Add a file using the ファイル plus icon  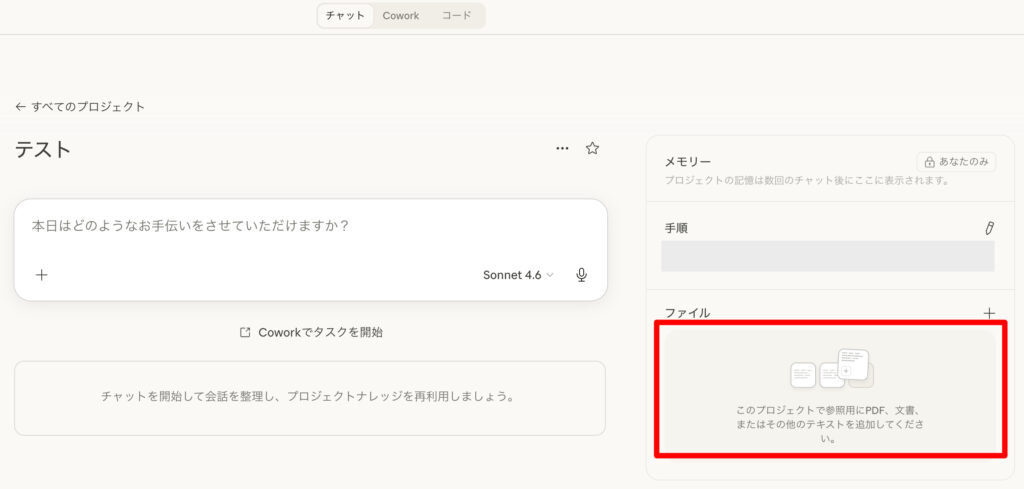[x=989, y=313]
